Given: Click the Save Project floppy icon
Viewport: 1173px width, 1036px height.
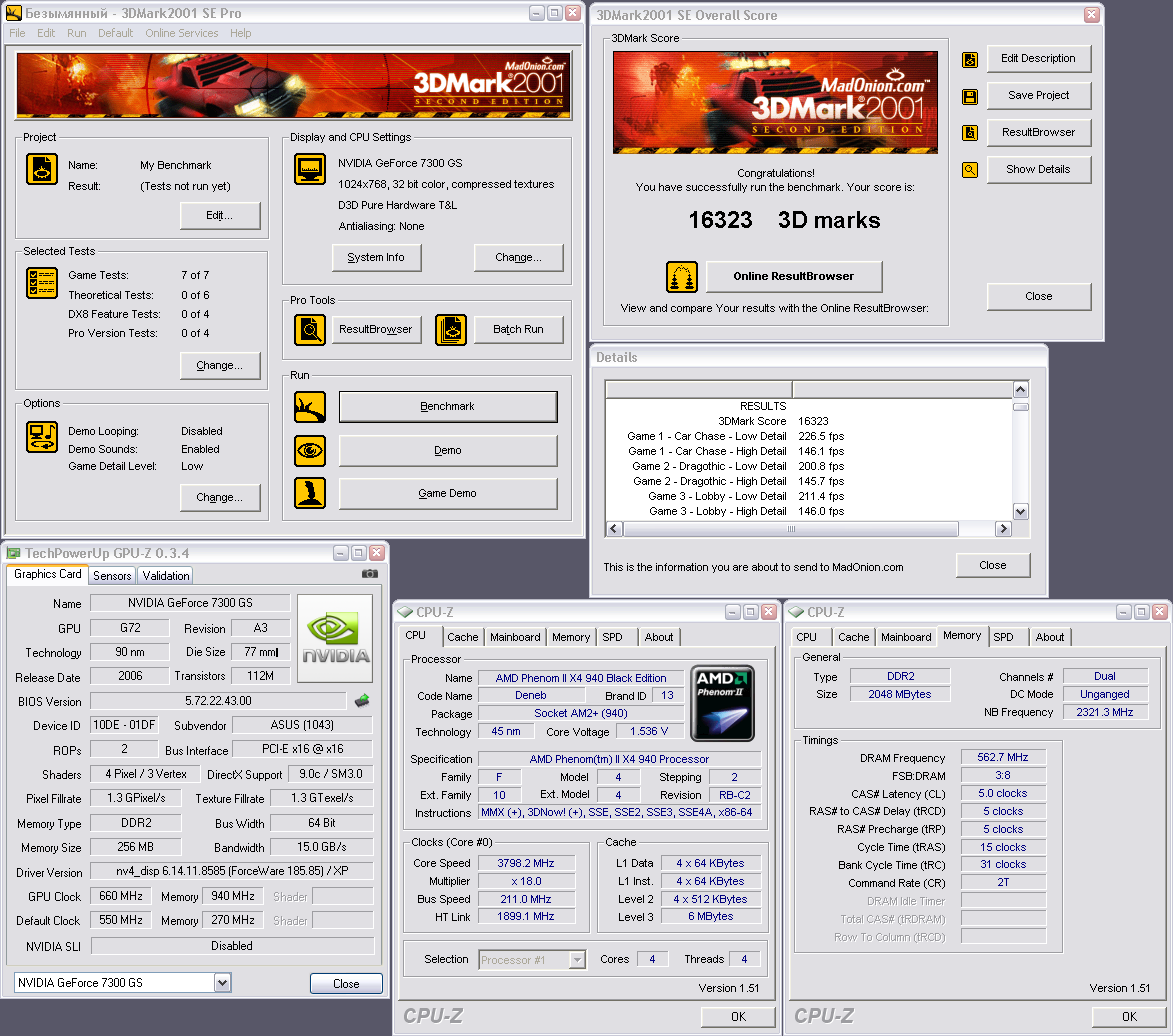Looking at the screenshot, I should pos(970,96).
